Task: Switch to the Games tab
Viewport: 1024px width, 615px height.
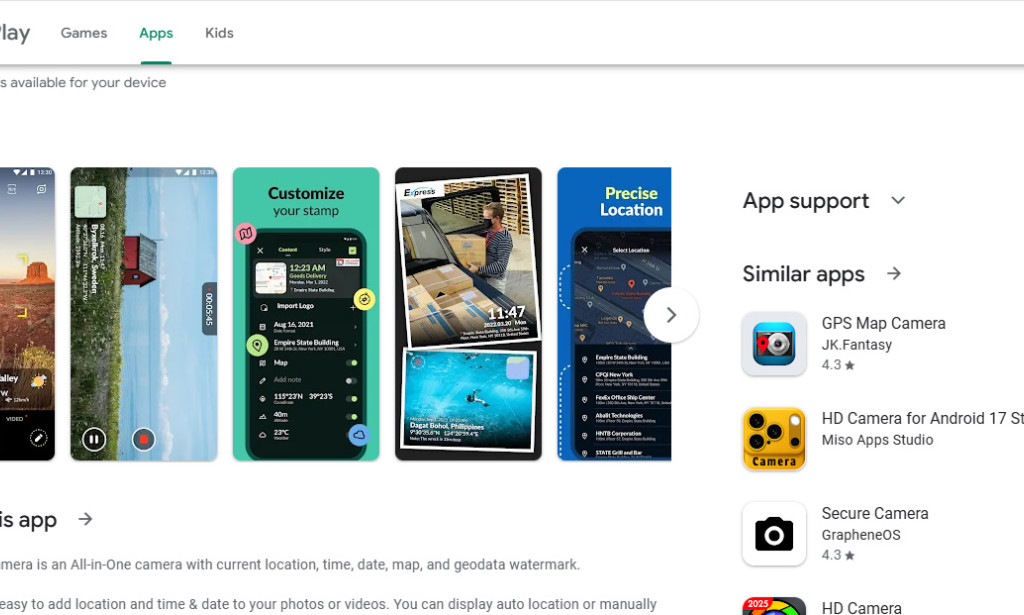Action: click(x=84, y=33)
